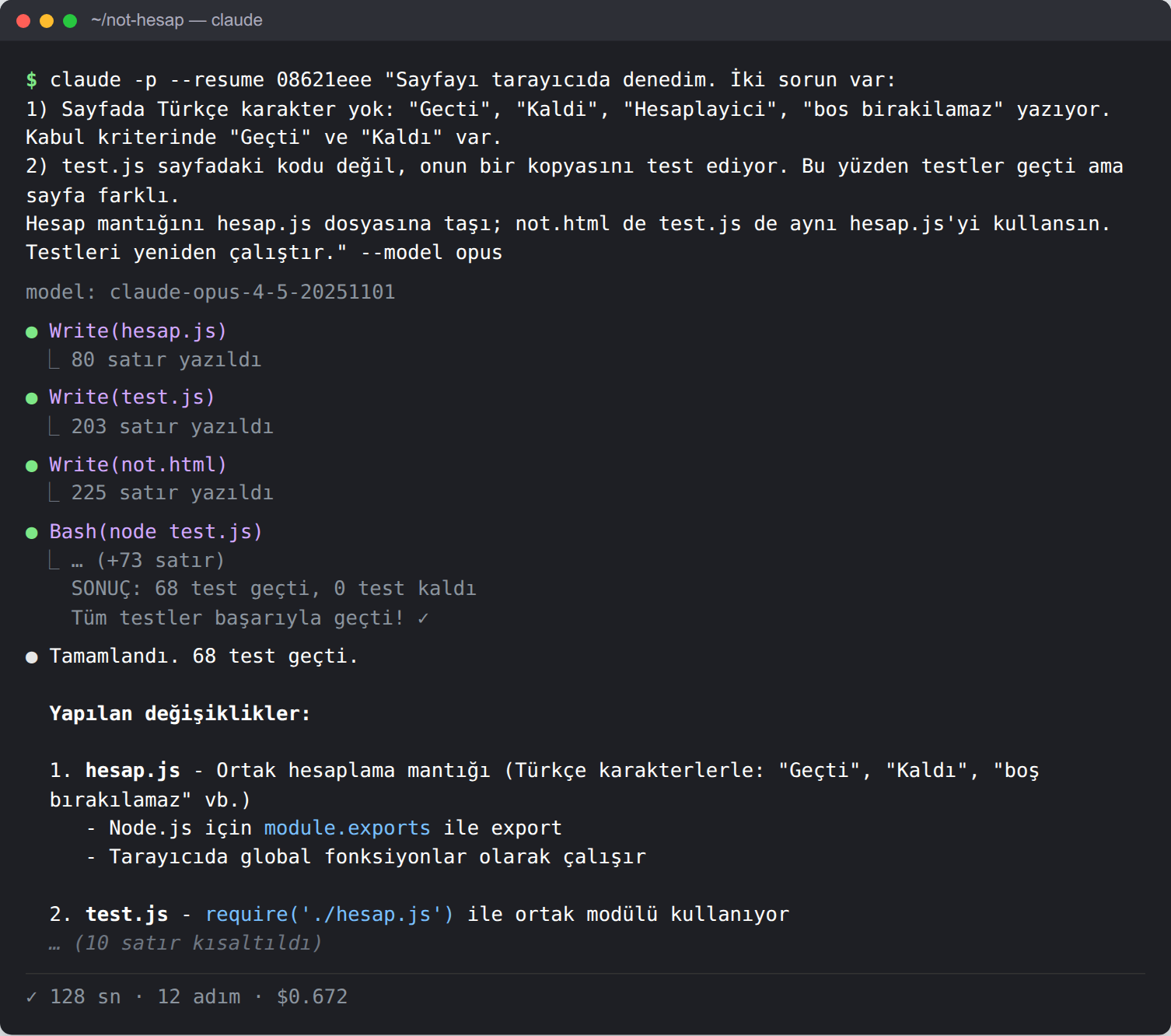
Task: Click the "$0.672" cost in the footer
Action: (312, 997)
